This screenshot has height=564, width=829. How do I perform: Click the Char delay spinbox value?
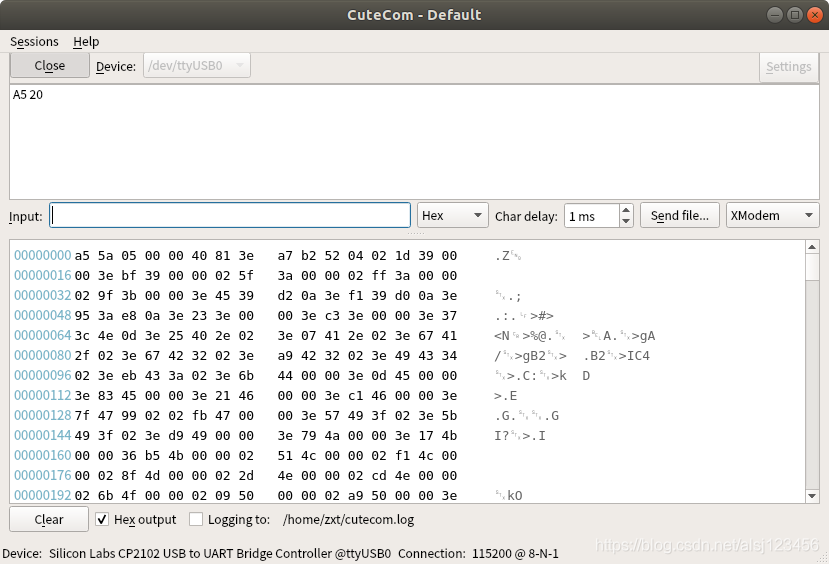coord(591,216)
